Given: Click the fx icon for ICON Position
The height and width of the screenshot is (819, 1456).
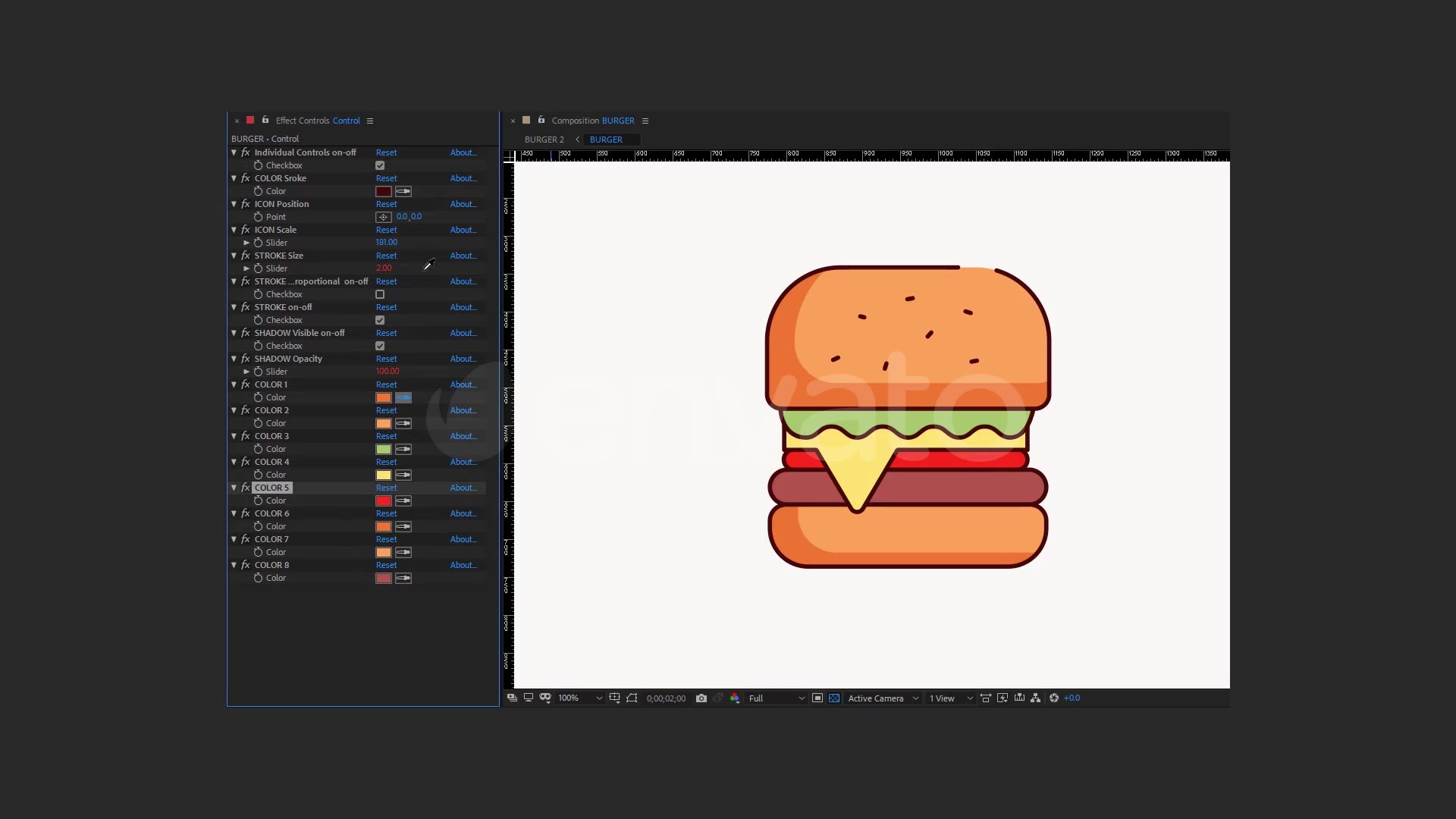Looking at the screenshot, I should (246, 204).
